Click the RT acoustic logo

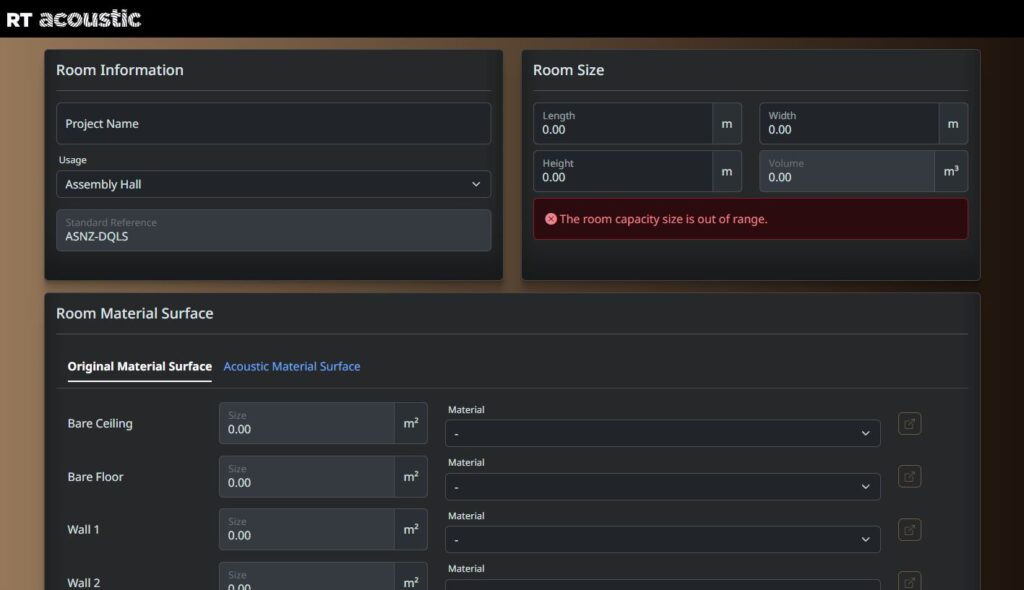pyautogui.click(x=73, y=19)
